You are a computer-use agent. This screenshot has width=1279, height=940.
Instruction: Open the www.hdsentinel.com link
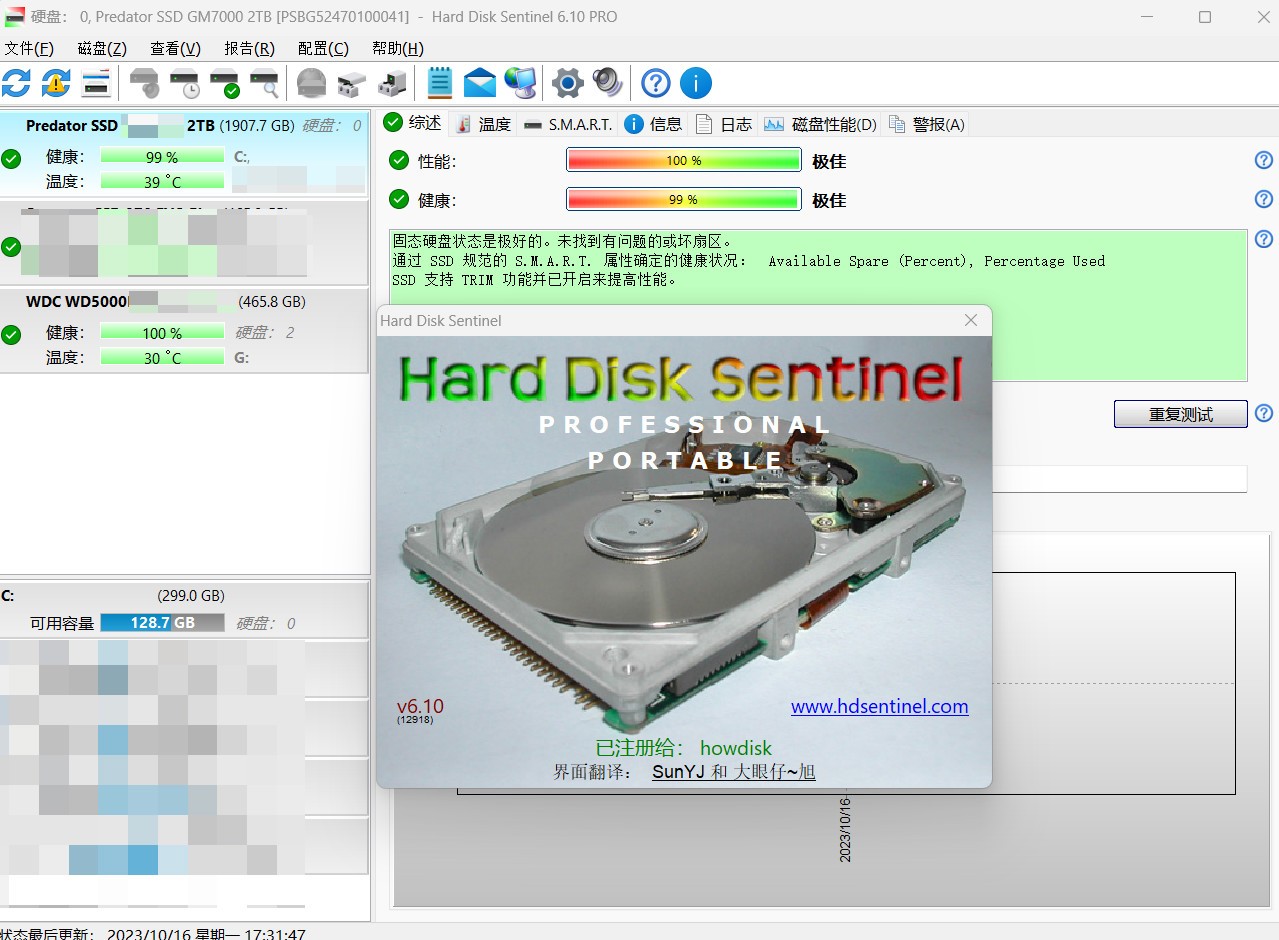click(880, 707)
